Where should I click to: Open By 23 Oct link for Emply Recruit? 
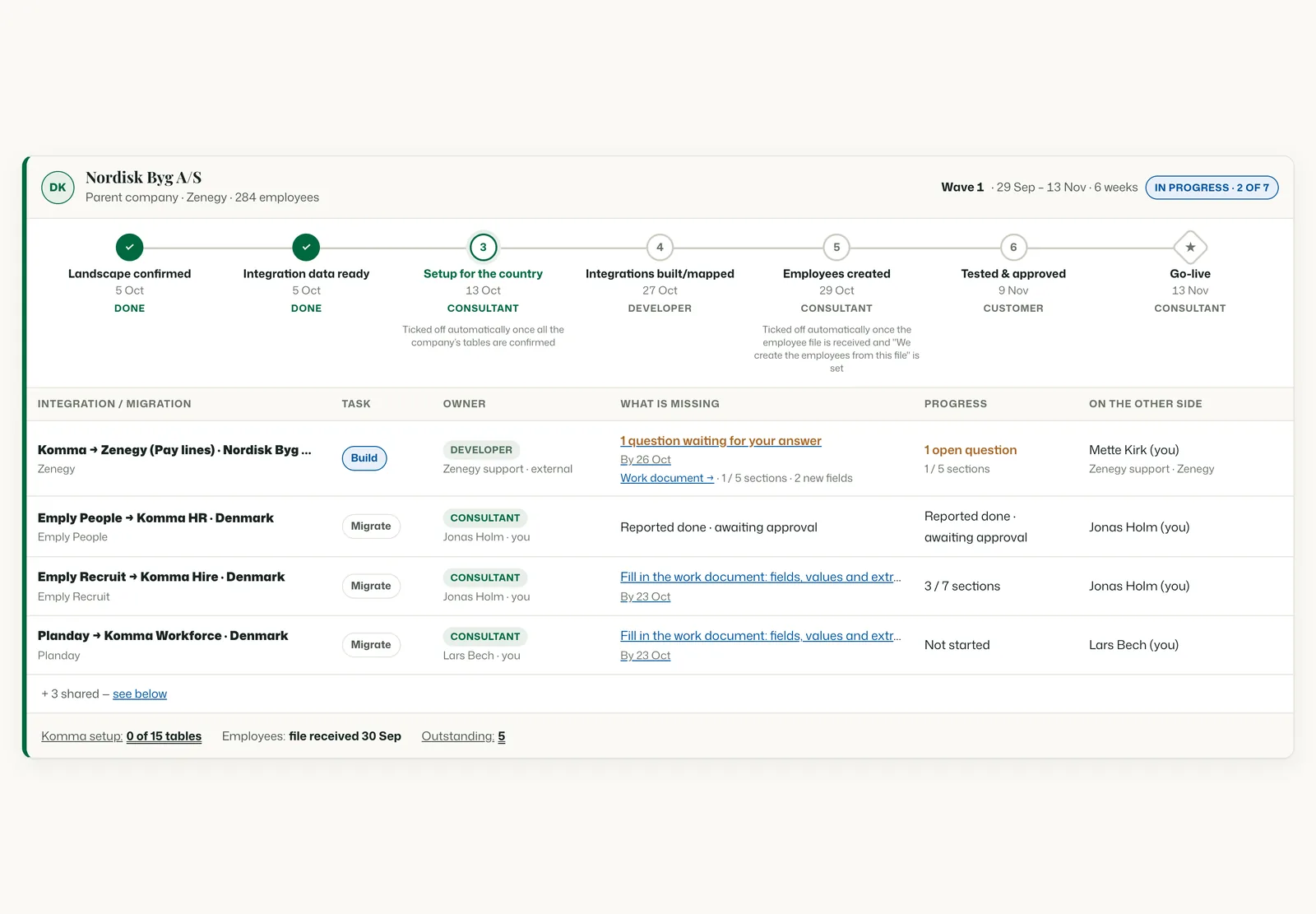coord(646,596)
